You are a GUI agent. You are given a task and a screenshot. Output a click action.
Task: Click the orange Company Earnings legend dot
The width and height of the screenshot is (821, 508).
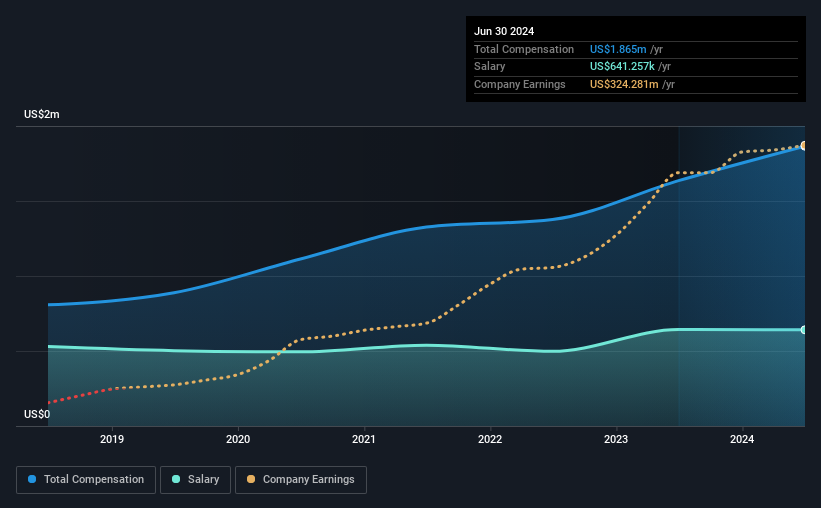point(251,479)
